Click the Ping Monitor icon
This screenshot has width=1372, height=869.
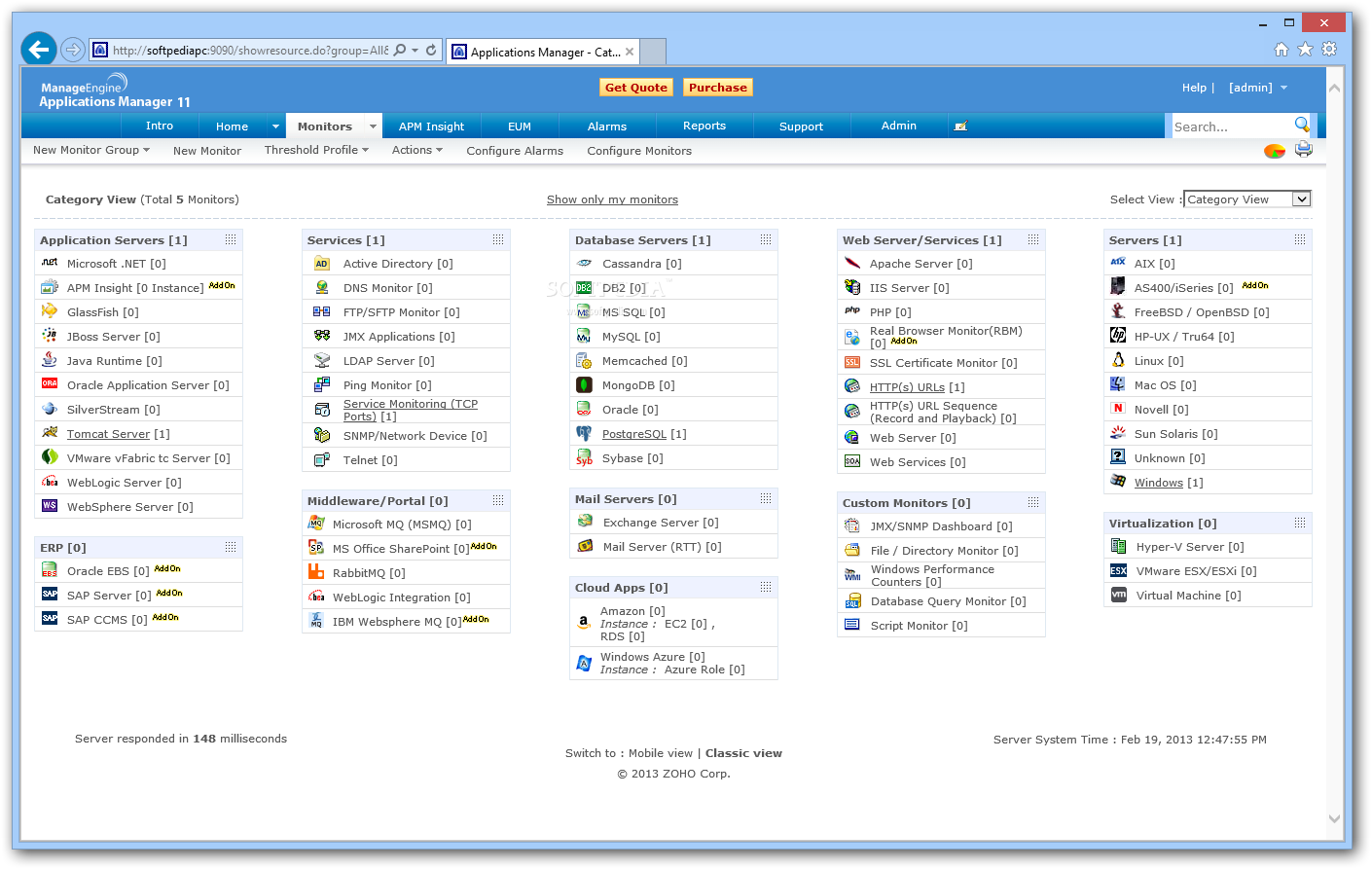322,384
